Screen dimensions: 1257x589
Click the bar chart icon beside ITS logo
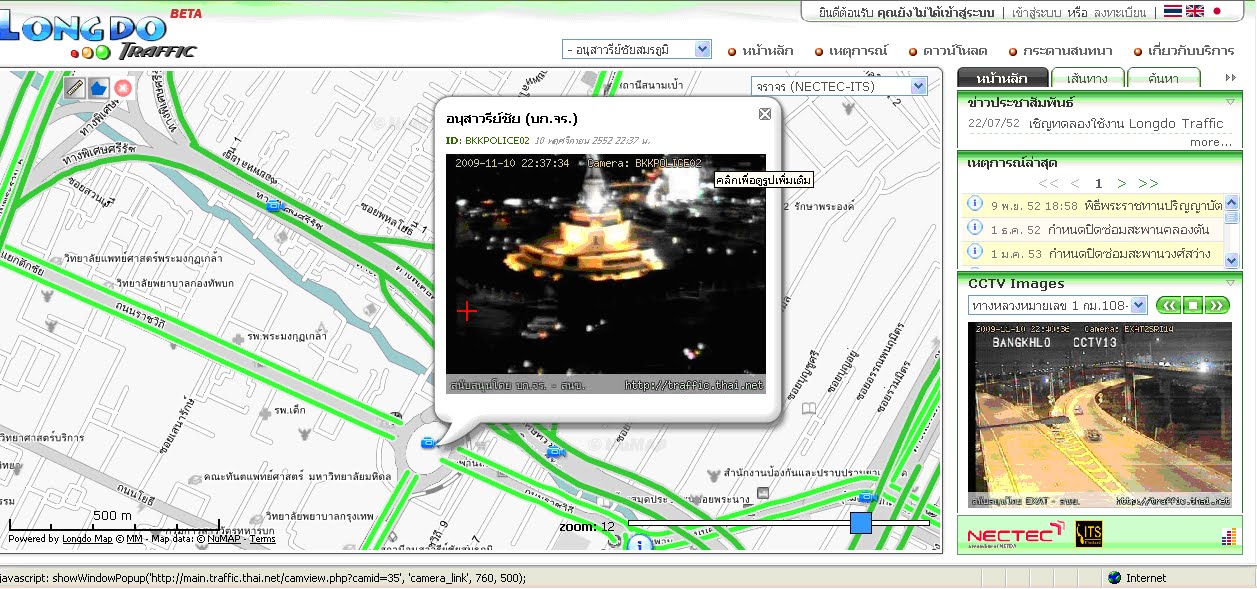pyautogui.click(x=1228, y=538)
